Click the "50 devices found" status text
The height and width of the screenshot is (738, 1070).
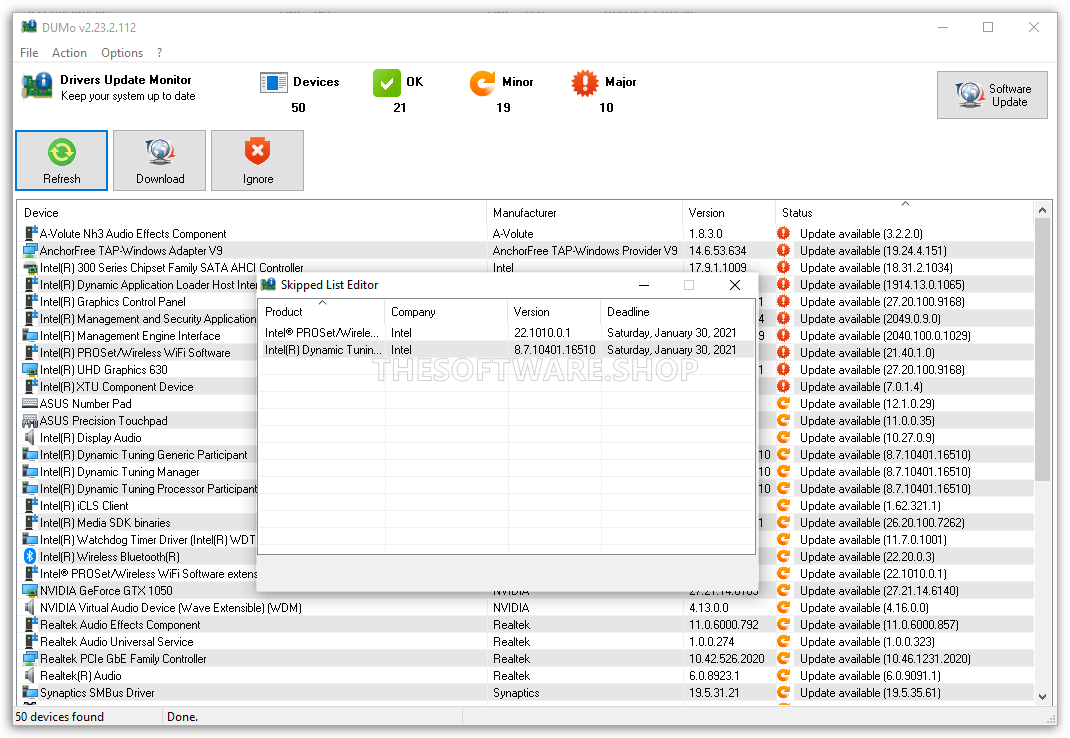pyautogui.click(x=59, y=717)
